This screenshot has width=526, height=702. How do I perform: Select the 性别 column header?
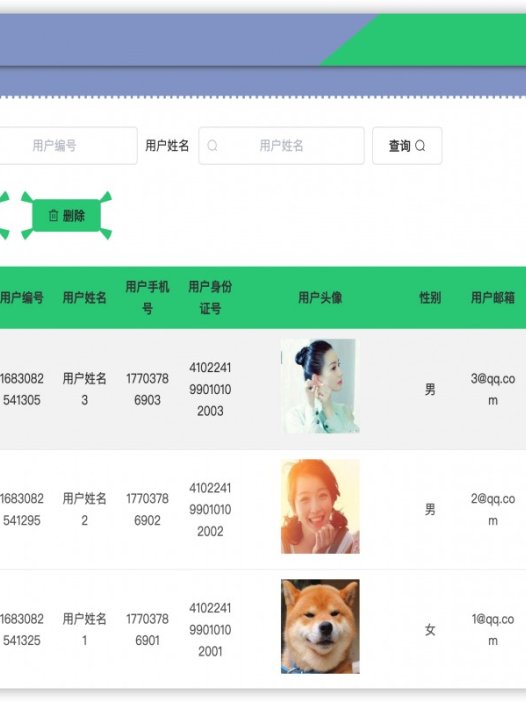430,297
